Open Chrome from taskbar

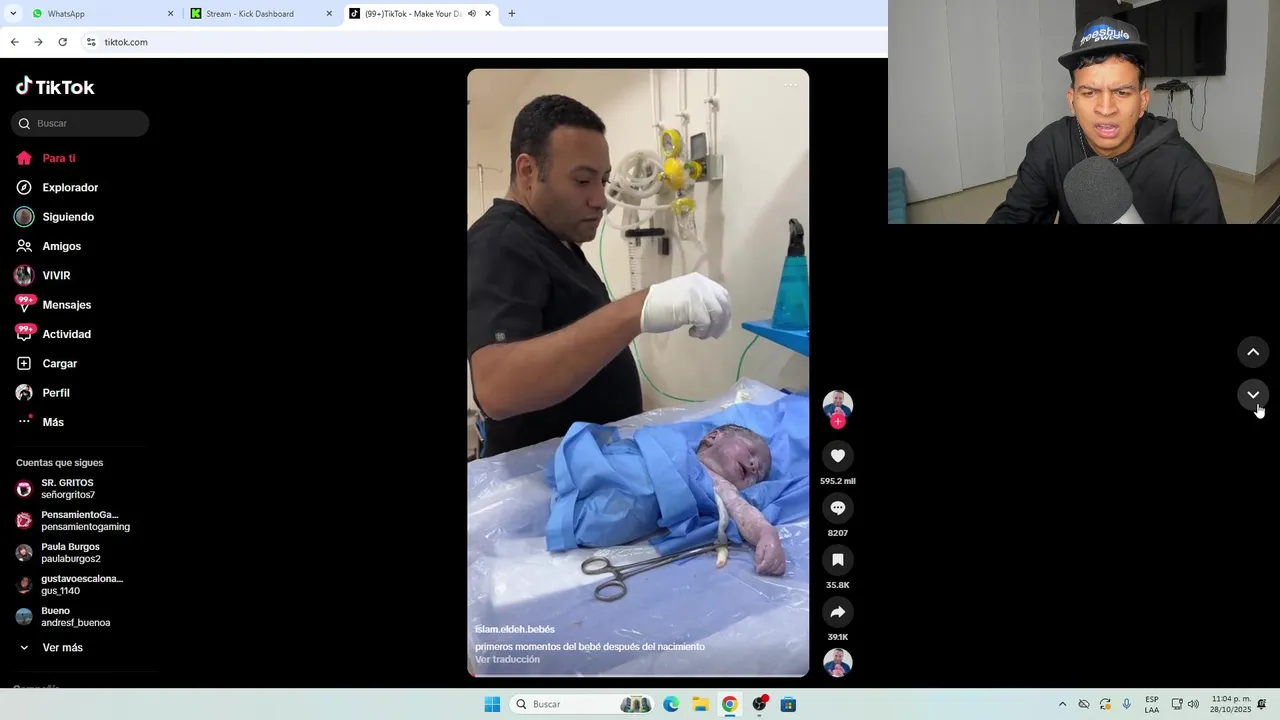pos(730,704)
